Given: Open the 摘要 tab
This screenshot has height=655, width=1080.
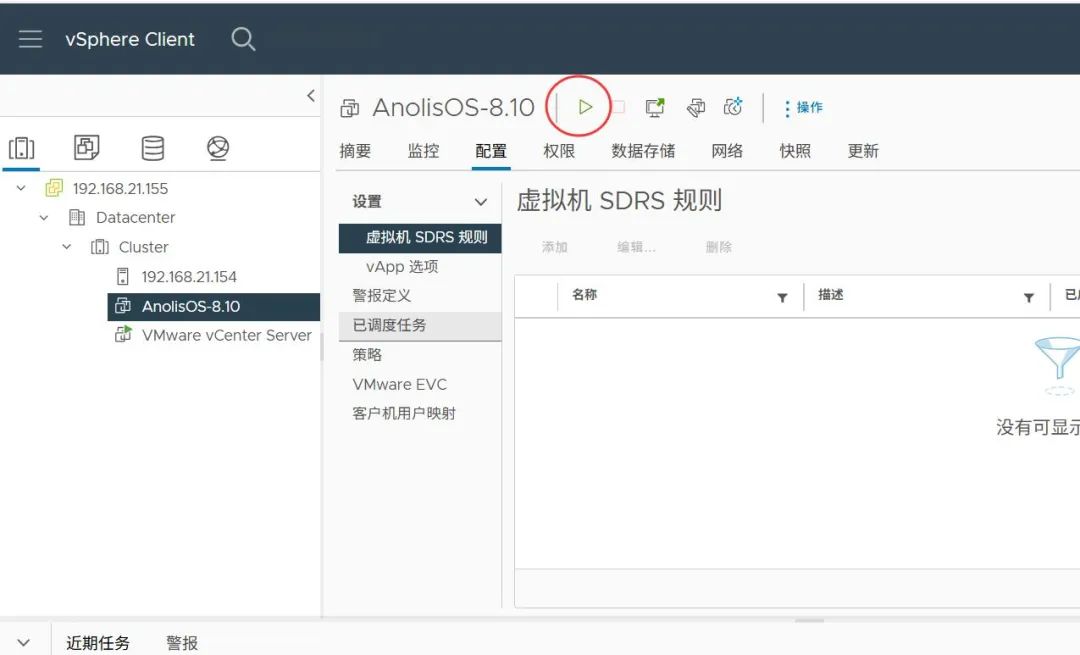Looking at the screenshot, I should pos(355,151).
